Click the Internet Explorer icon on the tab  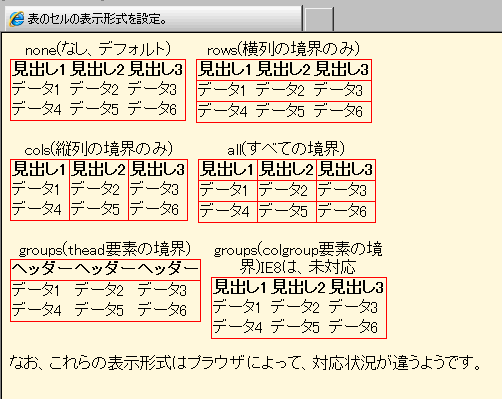tap(16, 18)
